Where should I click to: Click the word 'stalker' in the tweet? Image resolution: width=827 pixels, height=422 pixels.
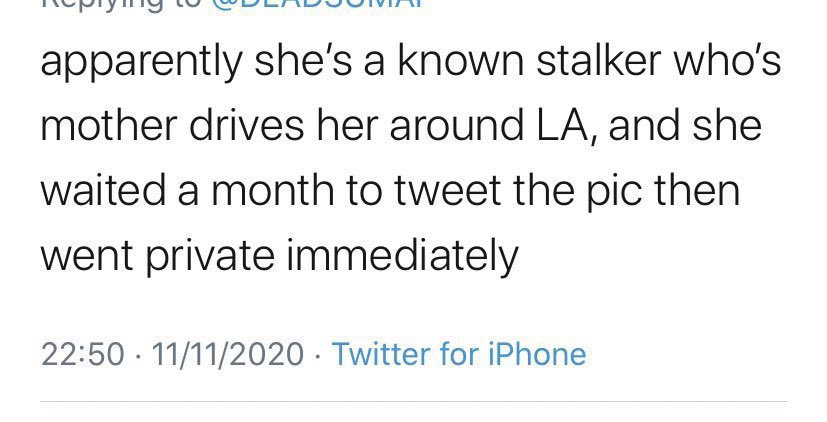[x=599, y=60]
